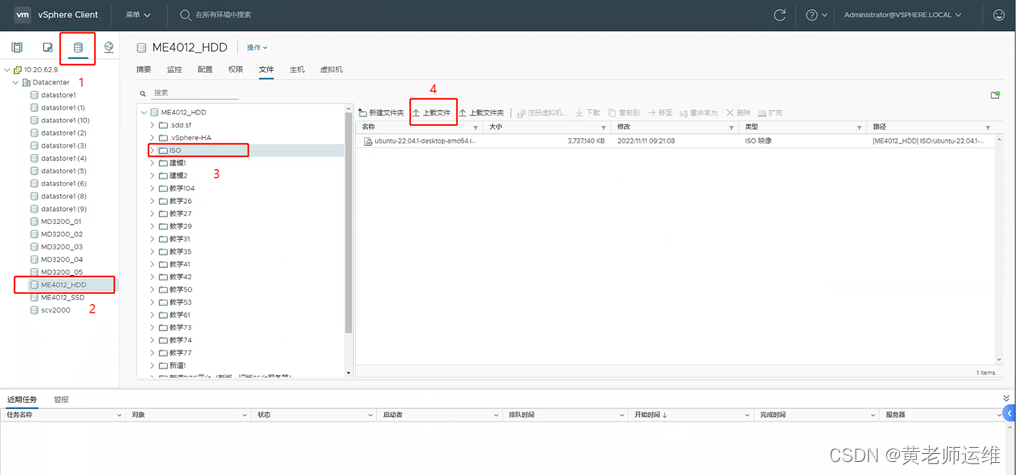1016x475 pixels.
Task: Click the smiley feedback icon
Action: 999,14
